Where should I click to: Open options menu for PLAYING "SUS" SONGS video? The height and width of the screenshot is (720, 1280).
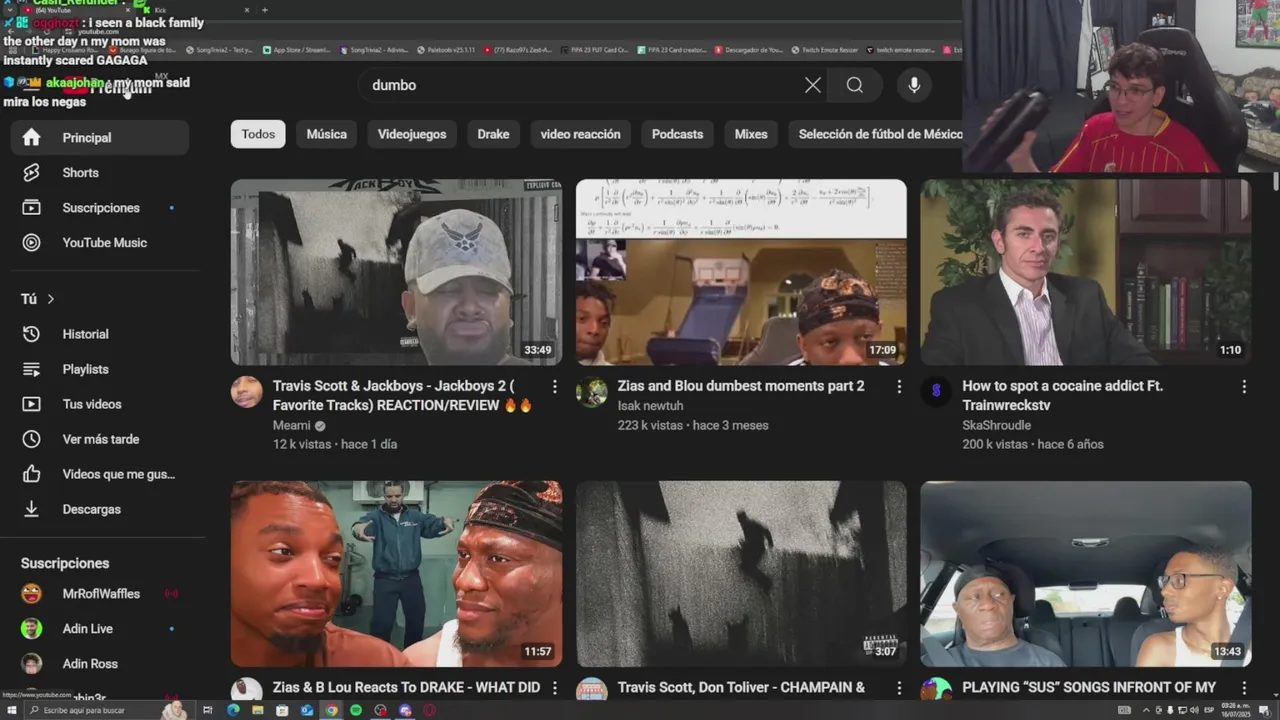pos(1244,688)
